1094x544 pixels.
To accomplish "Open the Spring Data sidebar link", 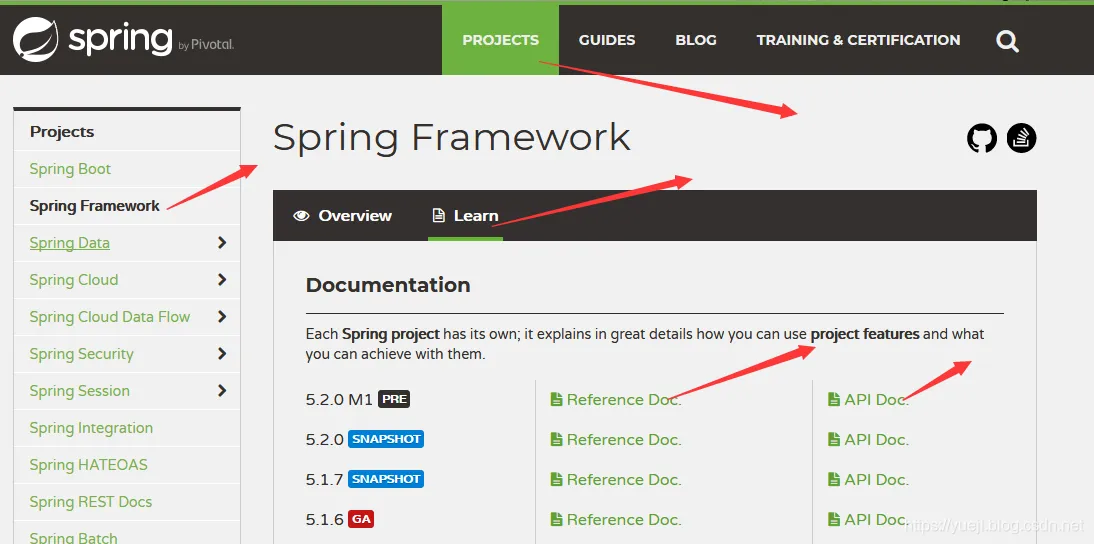I will coord(69,243).
